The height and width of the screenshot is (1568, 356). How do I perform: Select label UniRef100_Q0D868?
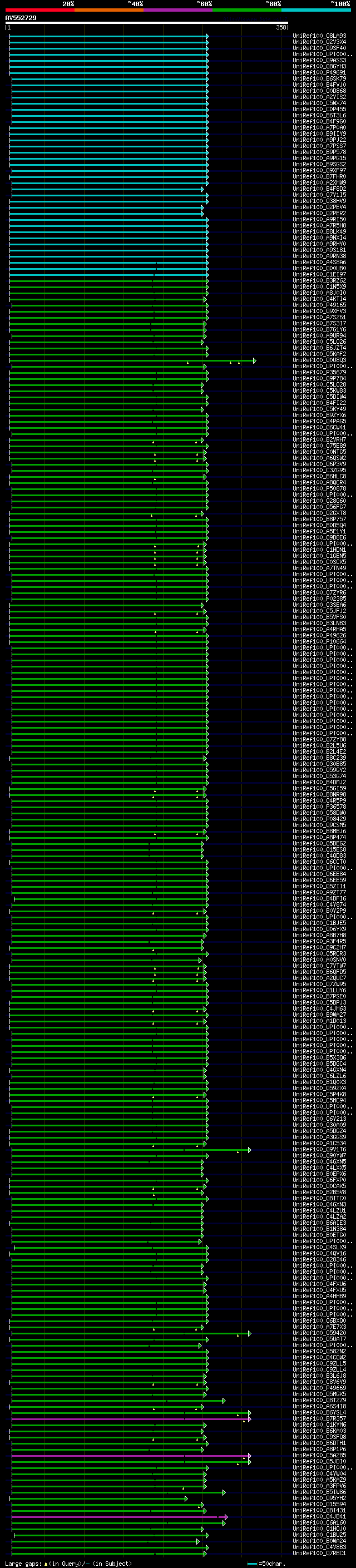pyautogui.click(x=319, y=91)
